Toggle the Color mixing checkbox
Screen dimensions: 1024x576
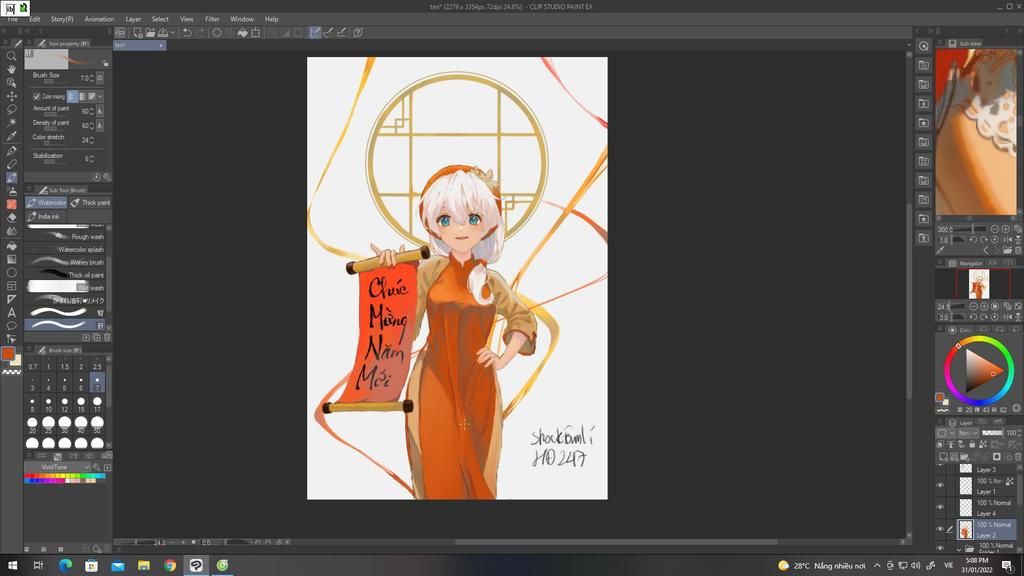pyautogui.click(x=37, y=97)
